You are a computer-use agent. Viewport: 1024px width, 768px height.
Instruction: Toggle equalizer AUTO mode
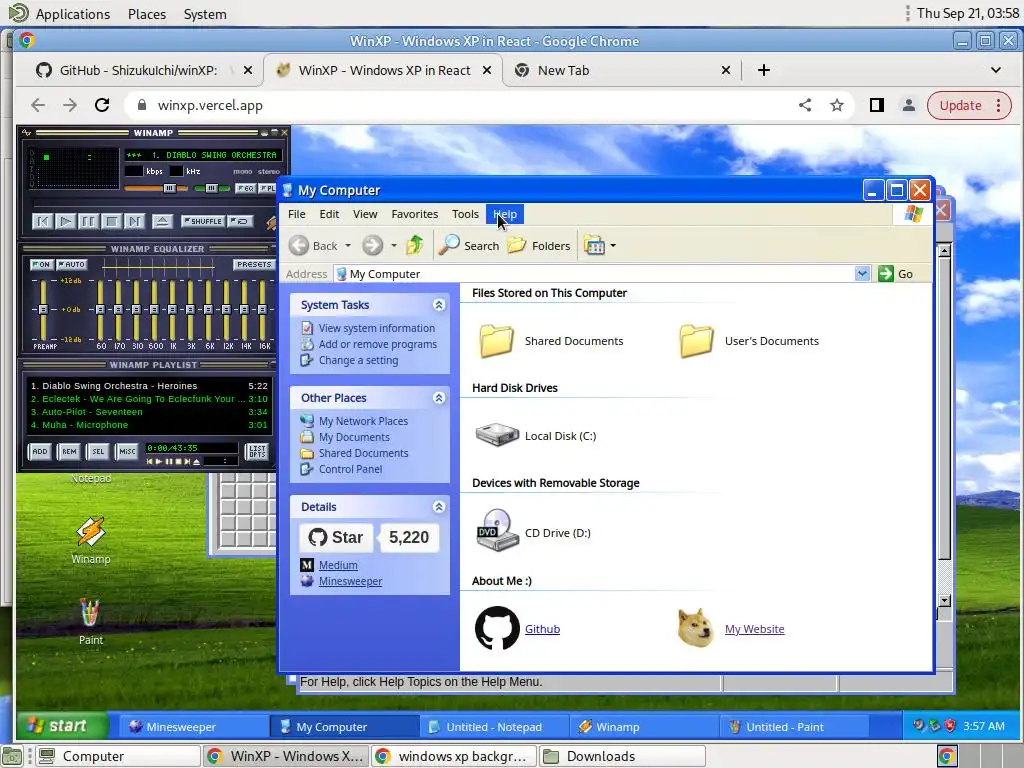tap(72, 264)
